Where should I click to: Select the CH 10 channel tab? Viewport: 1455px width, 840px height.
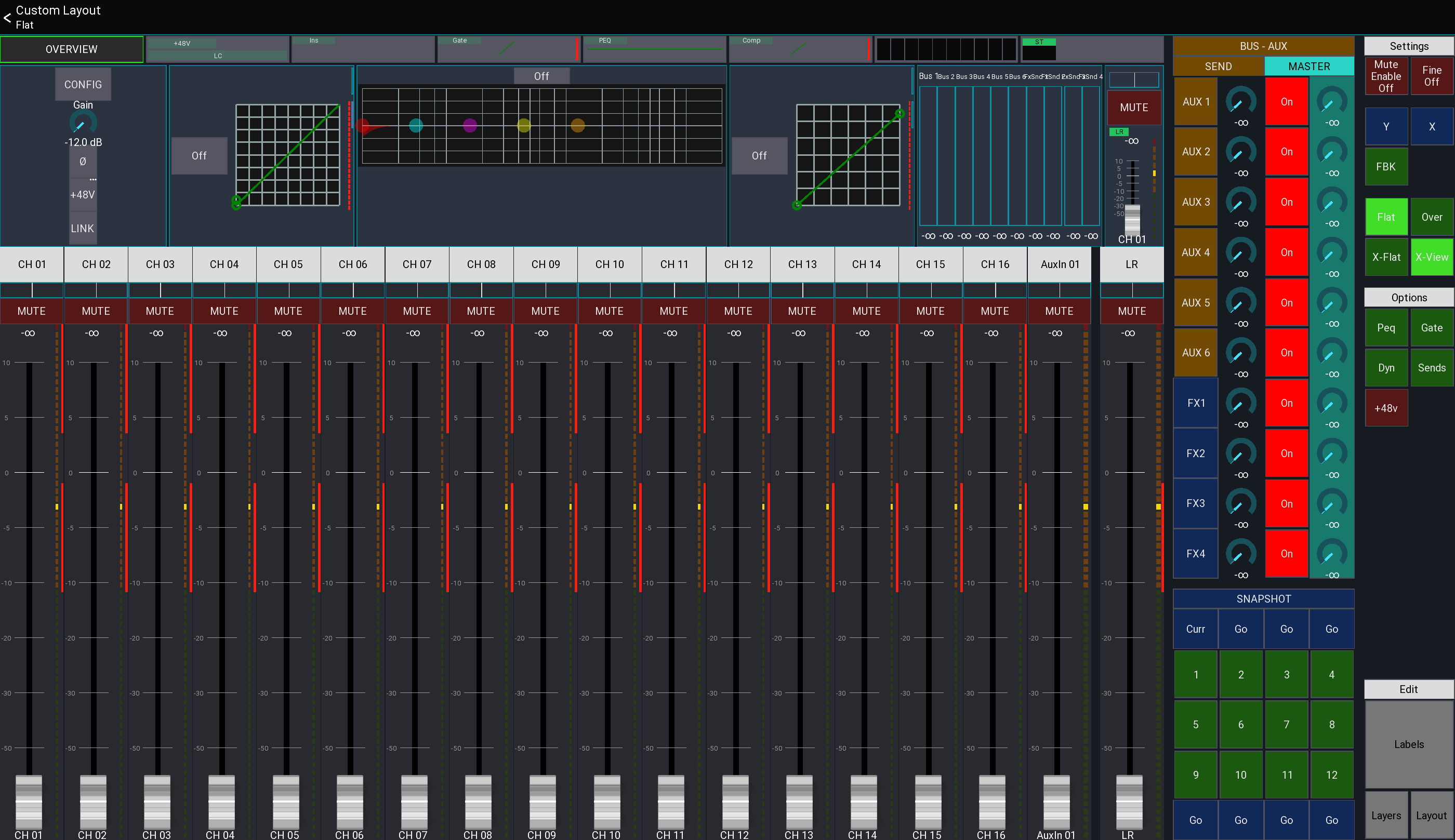[x=609, y=264]
